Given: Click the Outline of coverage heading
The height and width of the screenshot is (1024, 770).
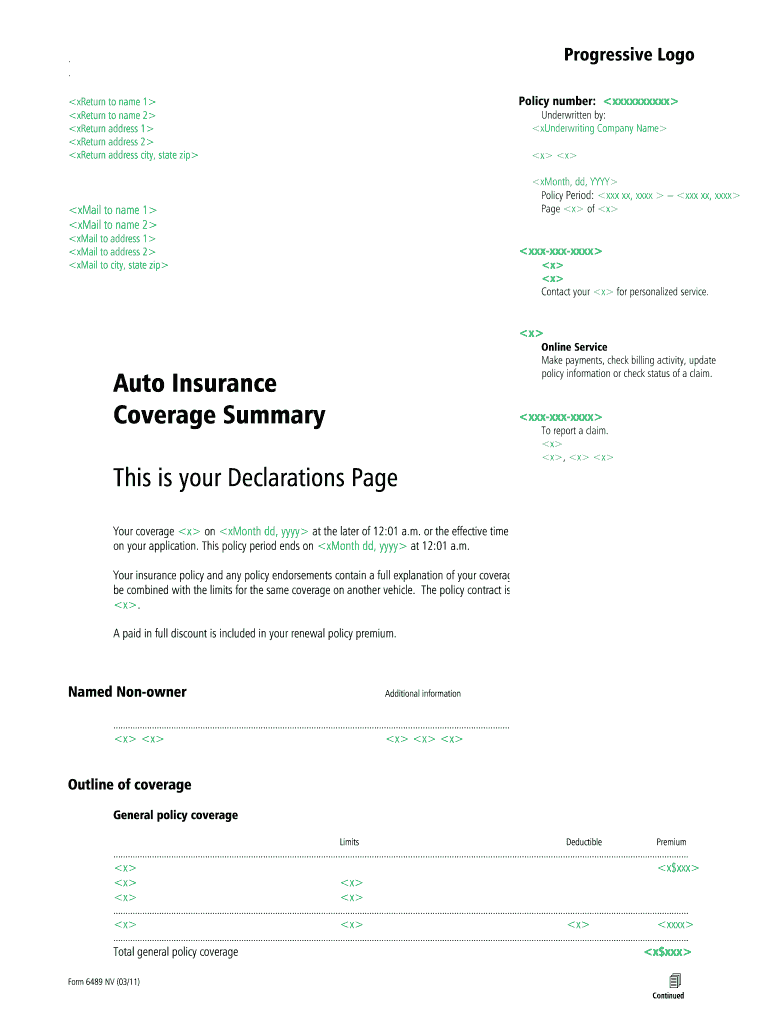Looking at the screenshot, I should coord(129,784).
